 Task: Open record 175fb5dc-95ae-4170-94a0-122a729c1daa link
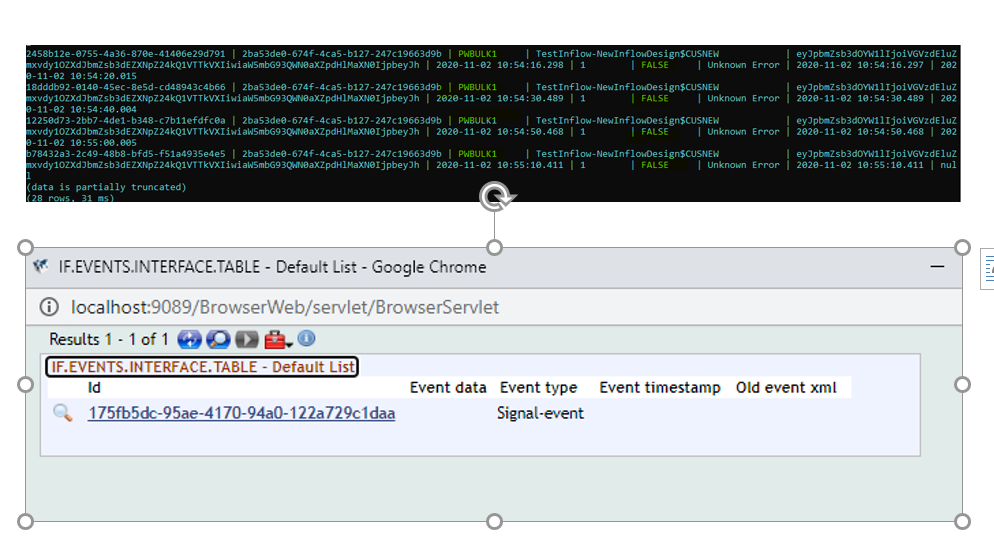241,413
